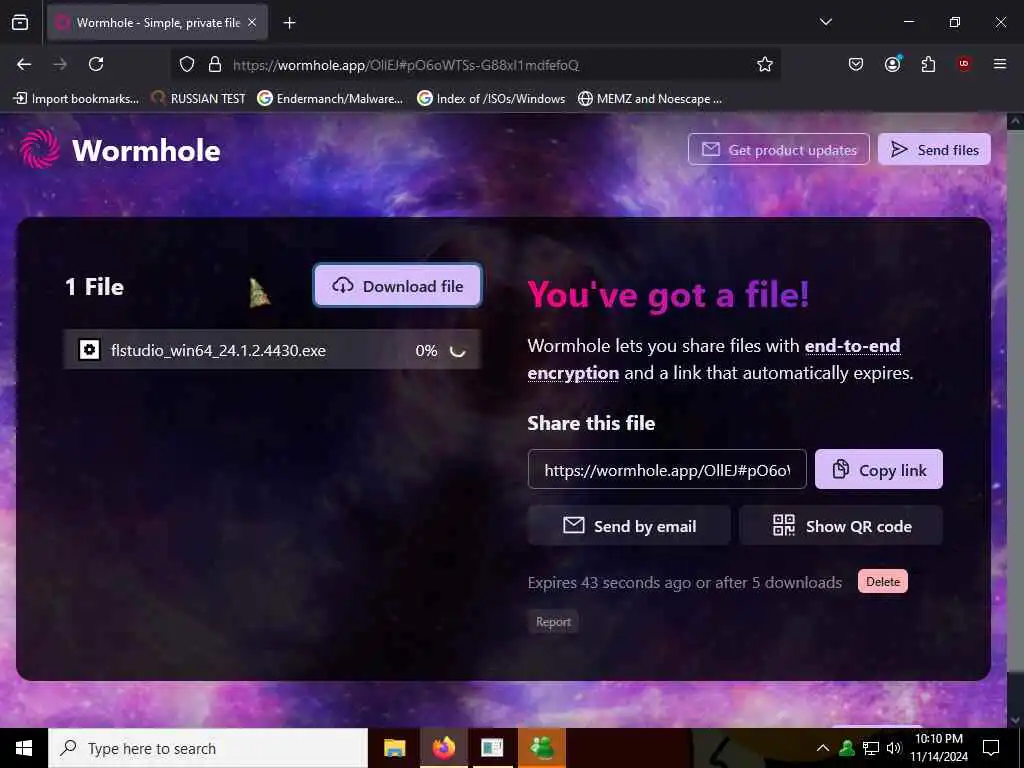
Task: Bookmark this page with the star icon
Action: pos(765,64)
